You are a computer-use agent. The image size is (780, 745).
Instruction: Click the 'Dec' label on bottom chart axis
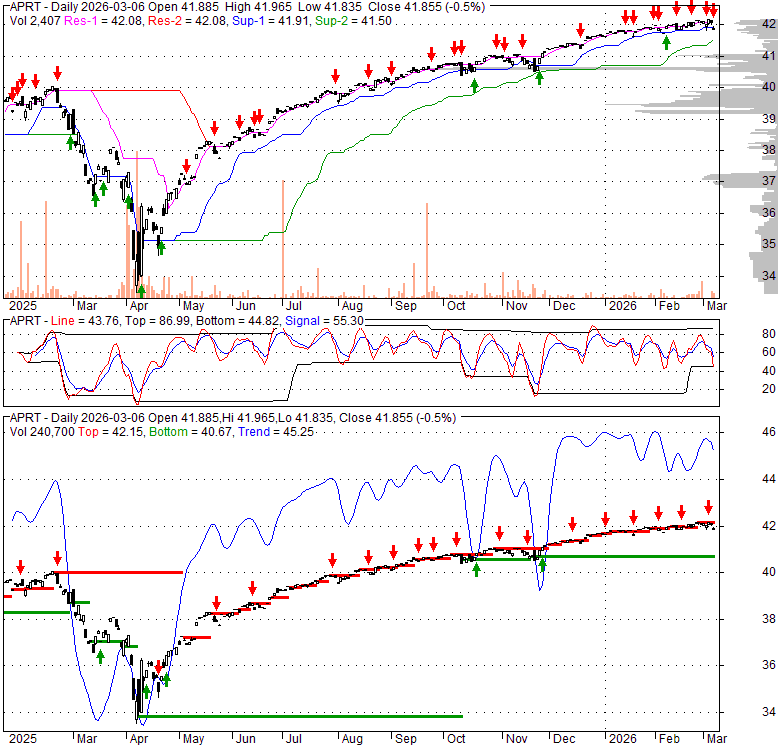pyautogui.click(x=564, y=739)
